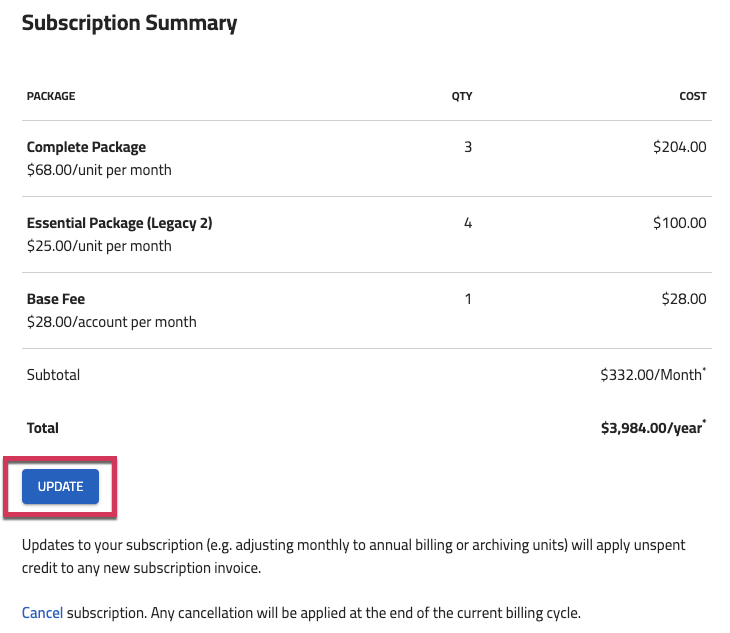This screenshot has width=730, height=633.
Task: Click the quantity 1 for Base Fee
Action: pos(468,299)
